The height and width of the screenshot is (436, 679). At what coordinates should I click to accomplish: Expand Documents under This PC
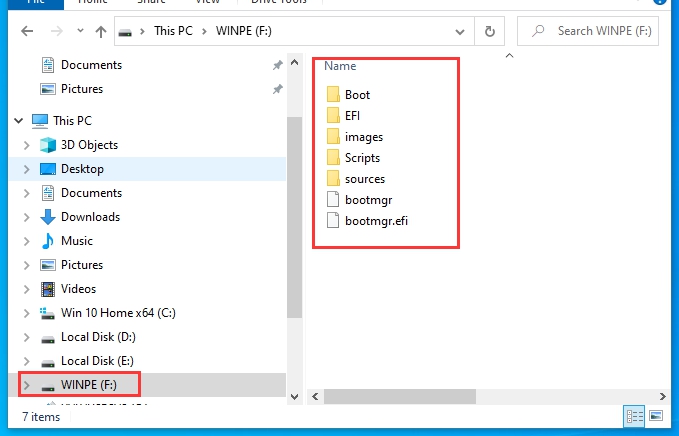26,193
